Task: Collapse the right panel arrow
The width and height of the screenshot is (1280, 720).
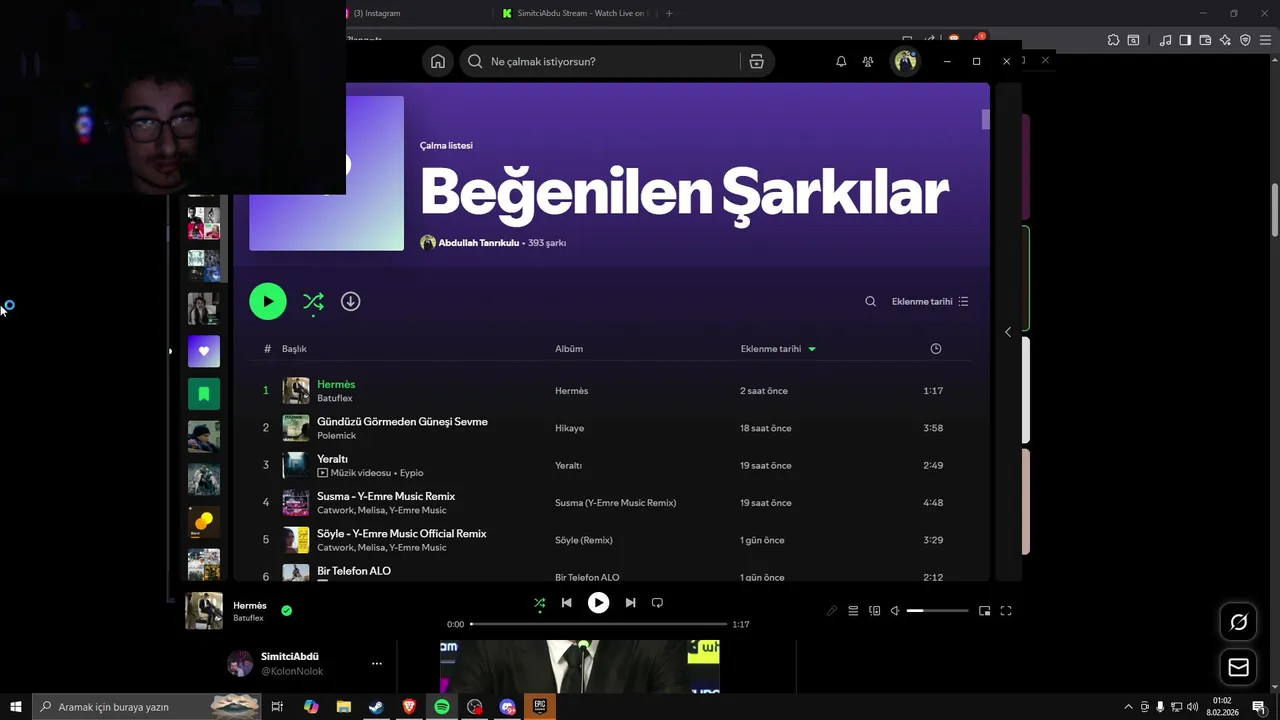Action: click(x=1007, y=332)
